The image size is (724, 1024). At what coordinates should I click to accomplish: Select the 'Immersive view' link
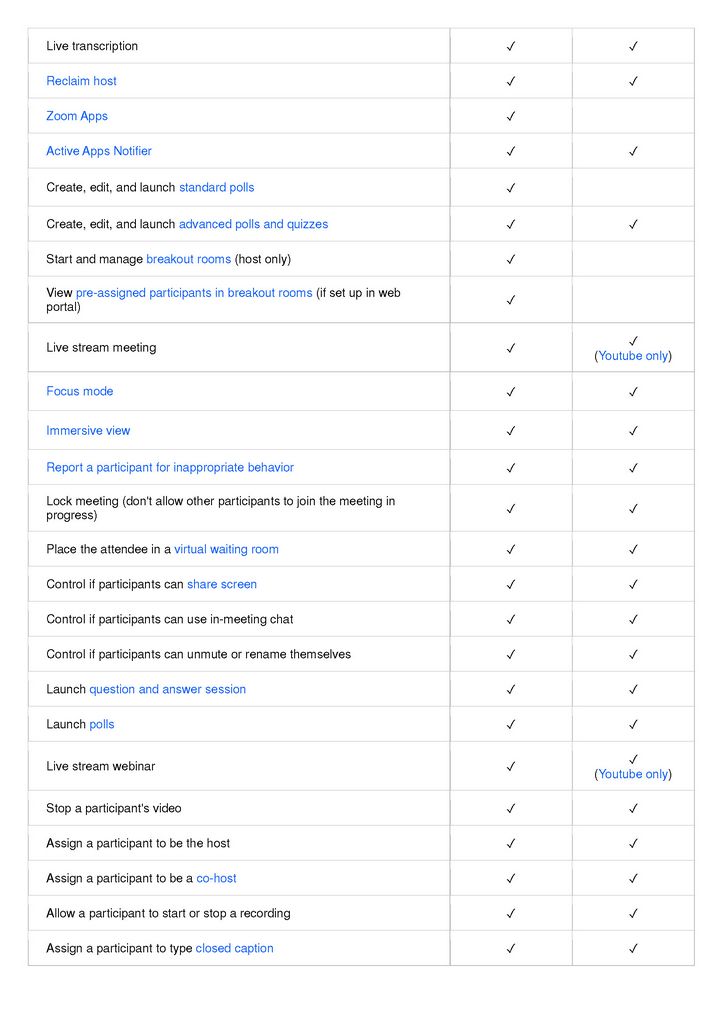[x=88, y=431]
